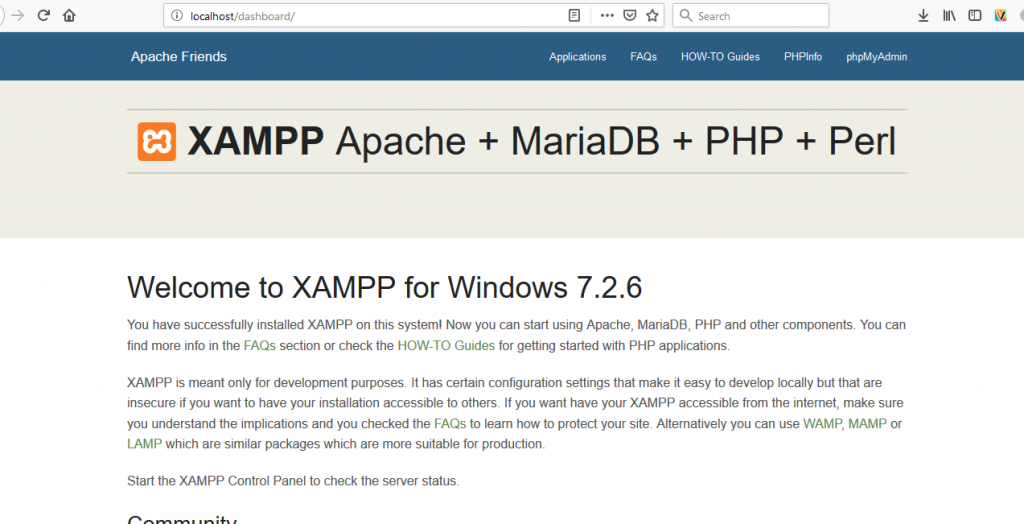The image size is (1024, 524).
Task: Click the orange XAMPP logo
Action: (157, 142)
